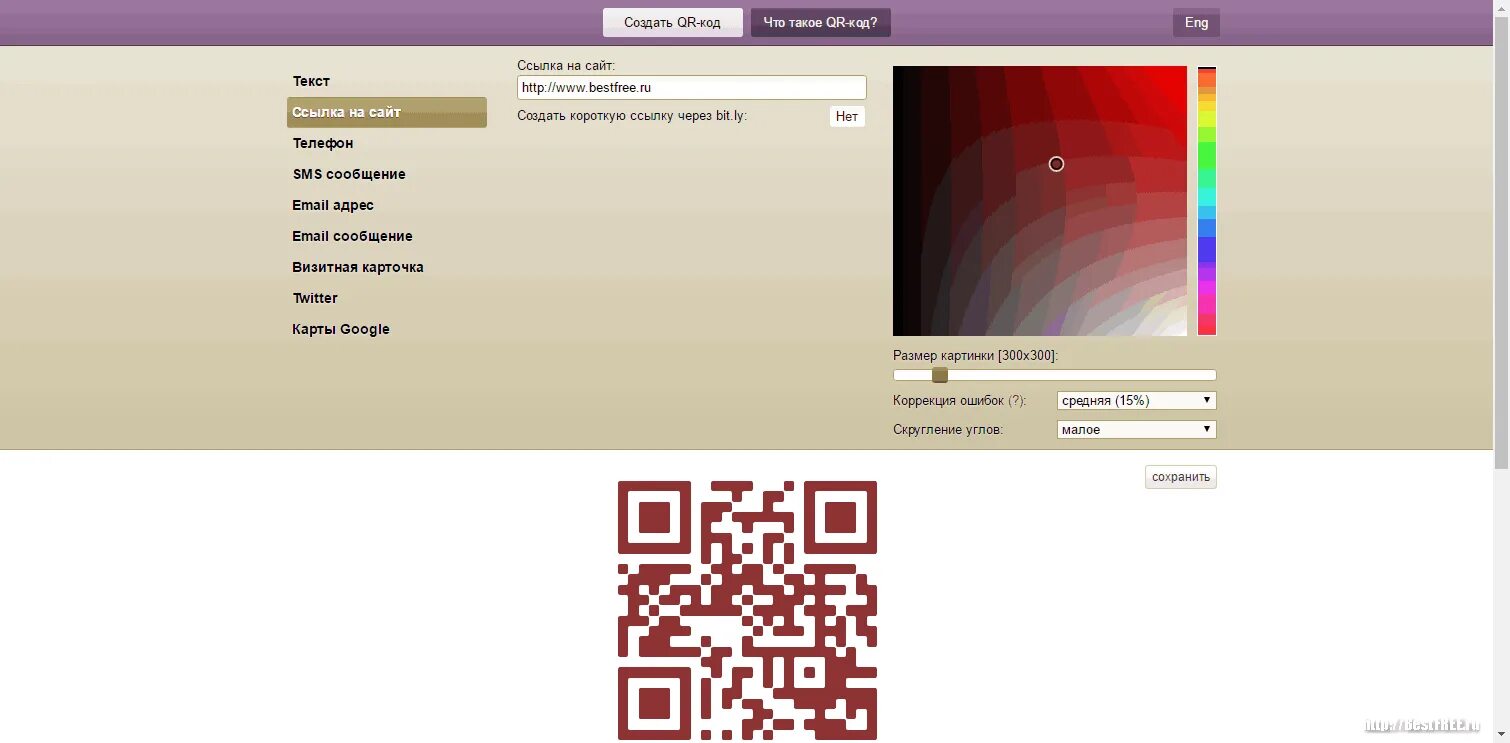Open the 'Что такое QR-код?' tab
1510x743 pixels.
click(820, 22)
